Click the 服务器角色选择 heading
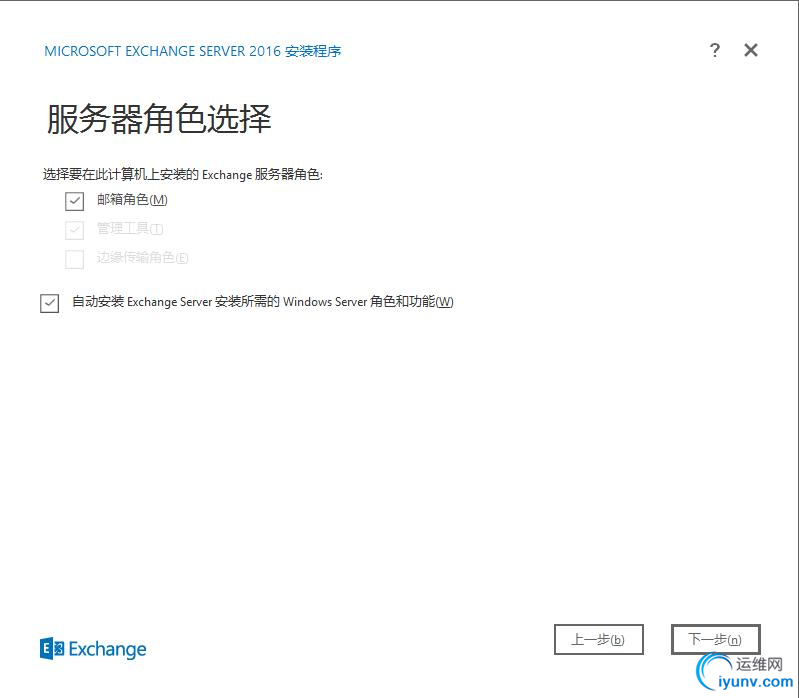The width and height of the screenshot is (799, 698). (158, 119)
